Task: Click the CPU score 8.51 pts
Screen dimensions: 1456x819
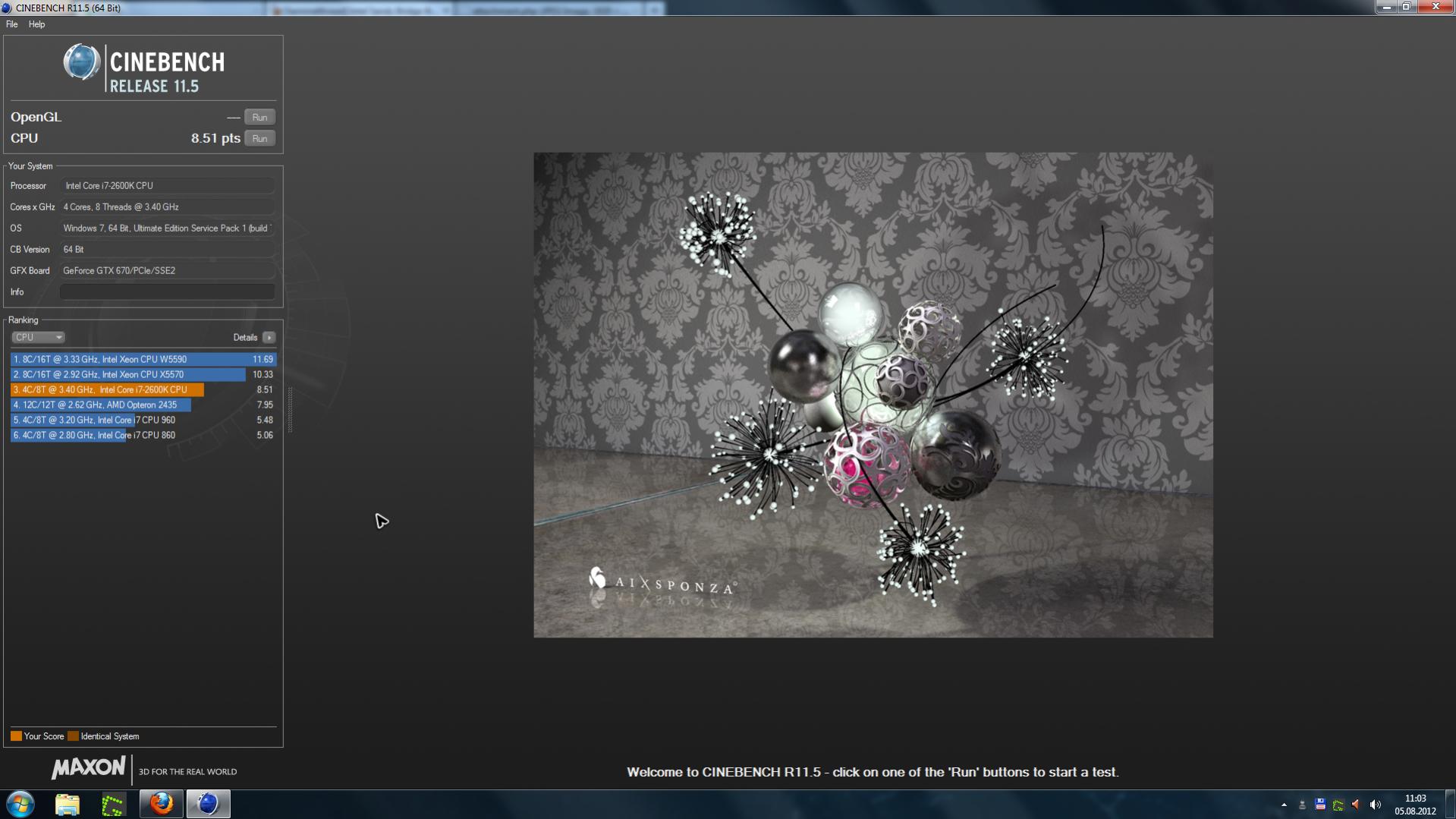Action: click(215, 138)
